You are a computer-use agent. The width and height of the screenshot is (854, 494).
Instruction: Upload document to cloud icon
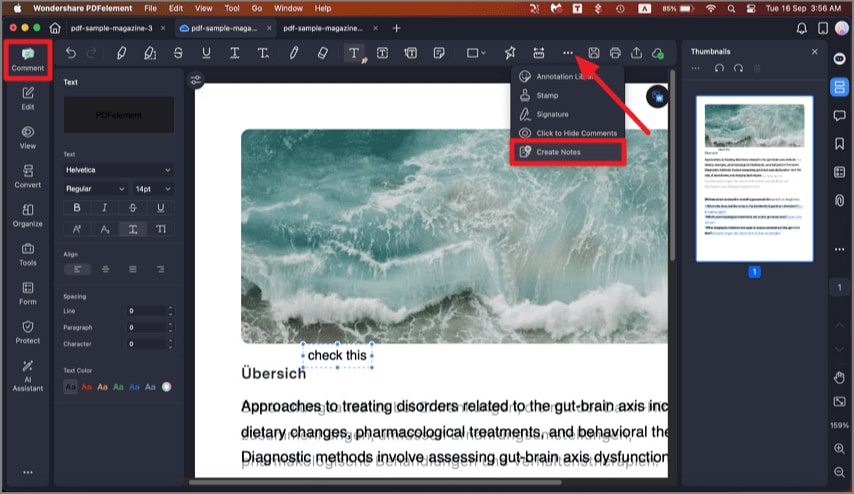click(658, 53)
